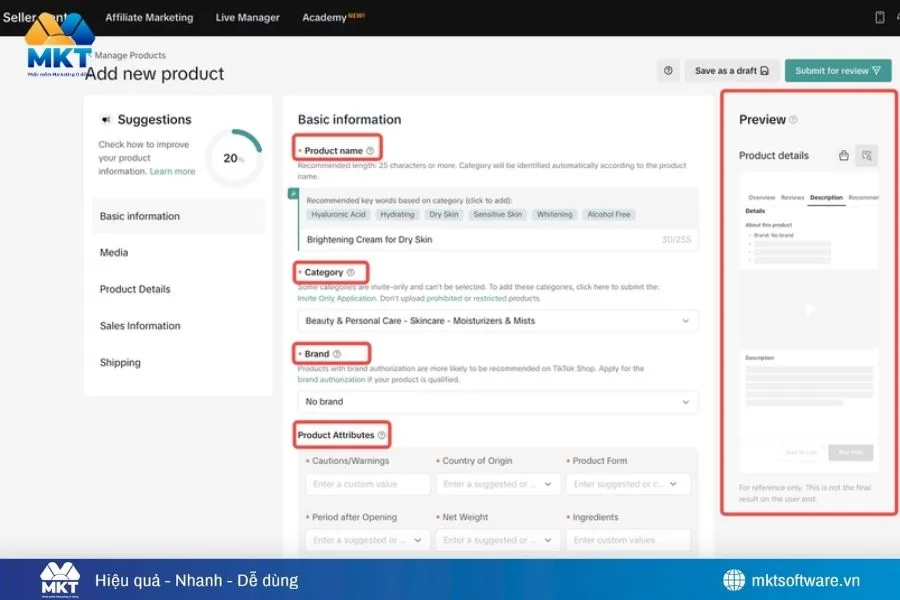
Task: Click the info icon beside Category label
Action: click(350, 272)
